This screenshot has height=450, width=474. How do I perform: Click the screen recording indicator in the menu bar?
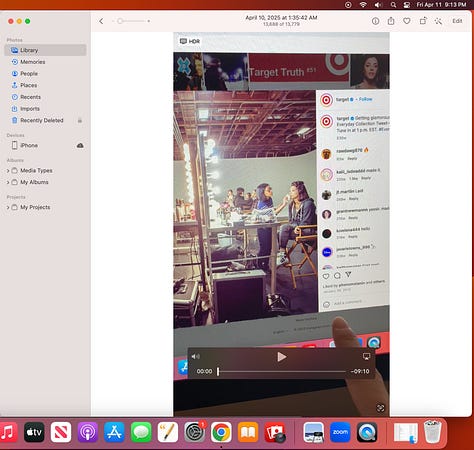348,5
